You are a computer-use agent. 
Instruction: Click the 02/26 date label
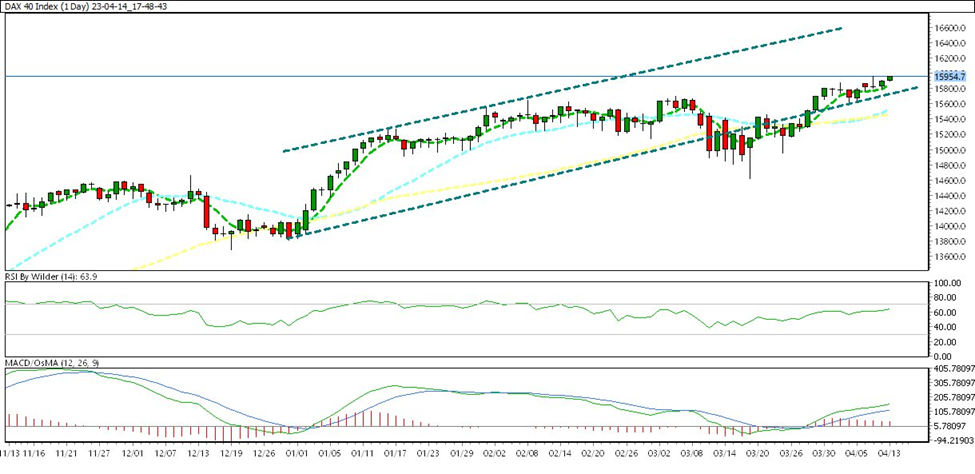coord(626,454)
